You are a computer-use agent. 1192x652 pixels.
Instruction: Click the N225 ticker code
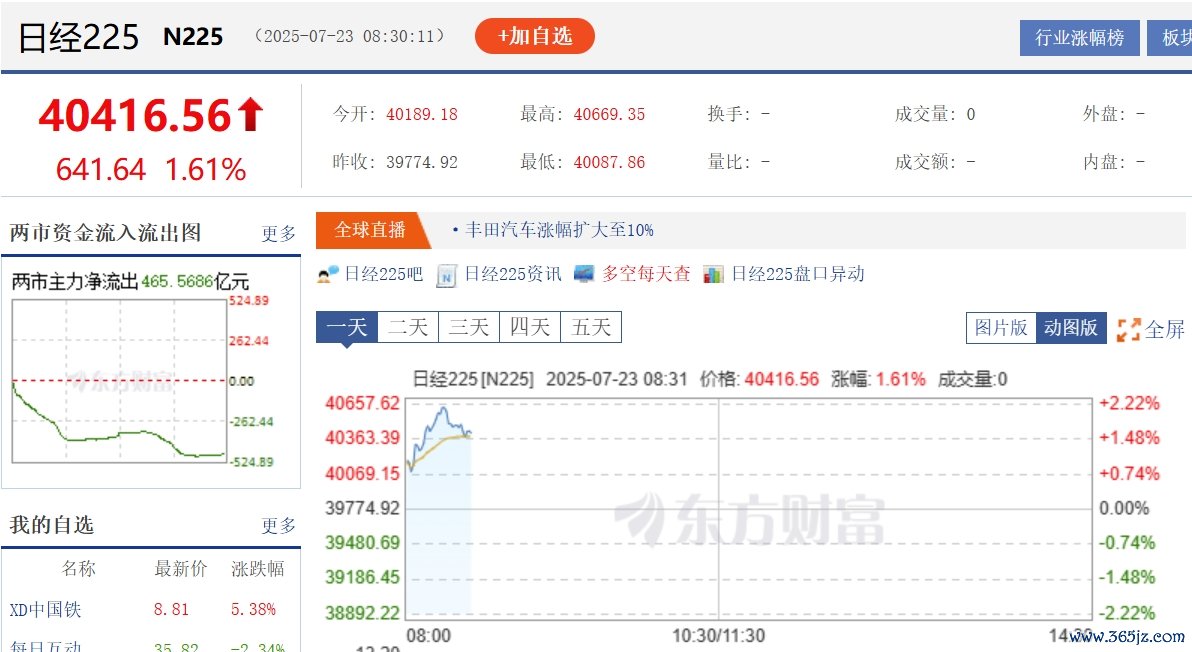(x=193, y=37)
